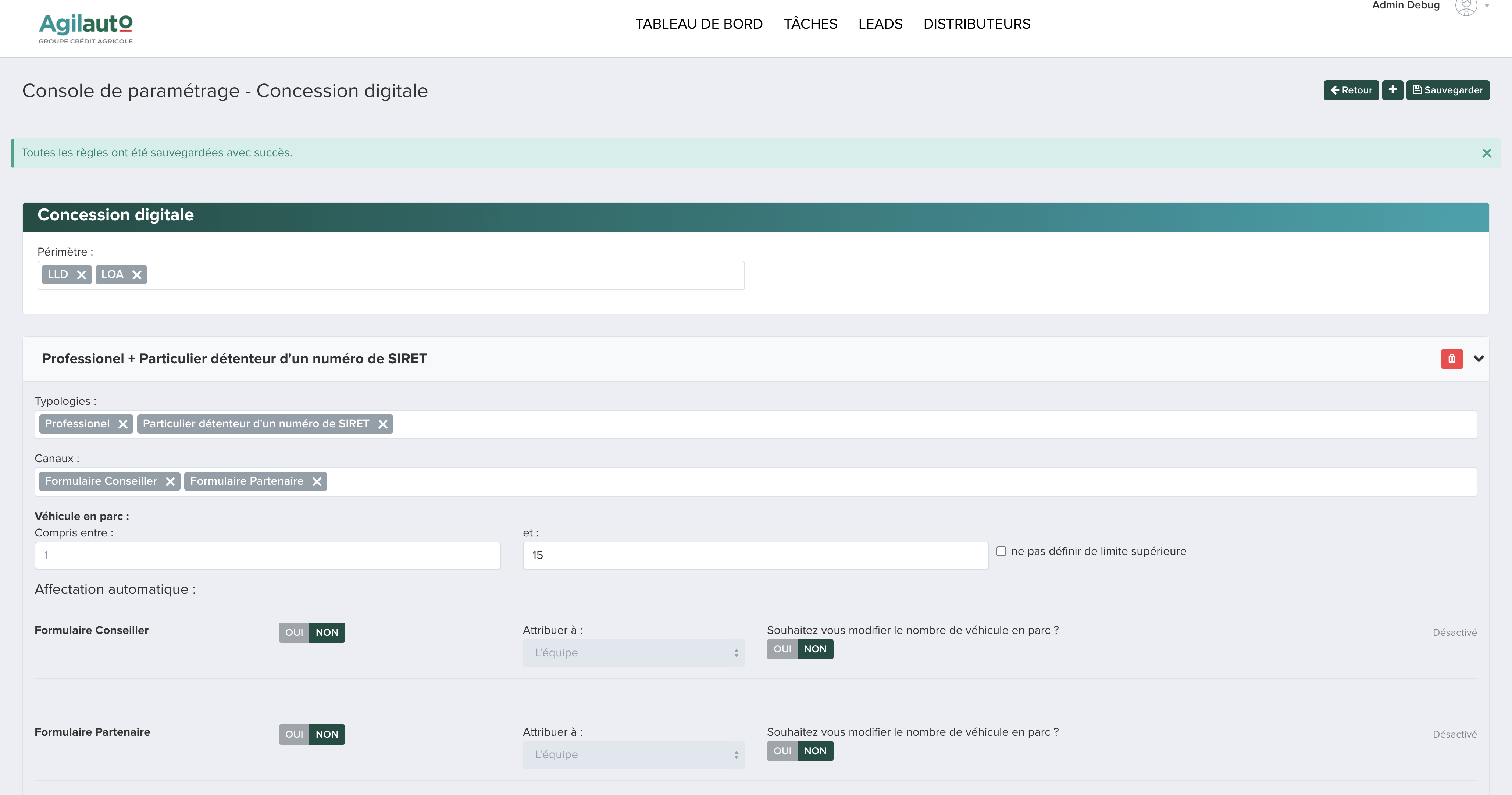Remove the LLD perimeter tag
Screen dimensions: 1512x795
[x=82, y=274]
